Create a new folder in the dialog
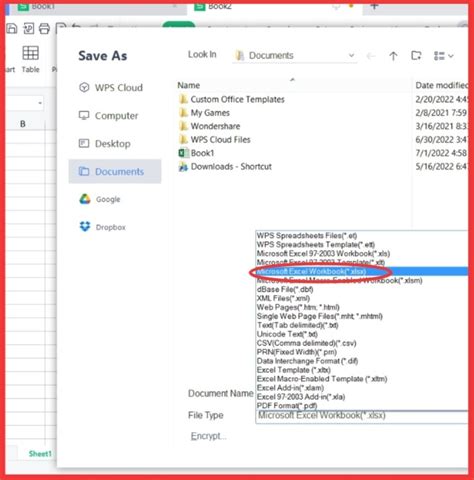Screen dimensions: 474x480 pos(416,55)
